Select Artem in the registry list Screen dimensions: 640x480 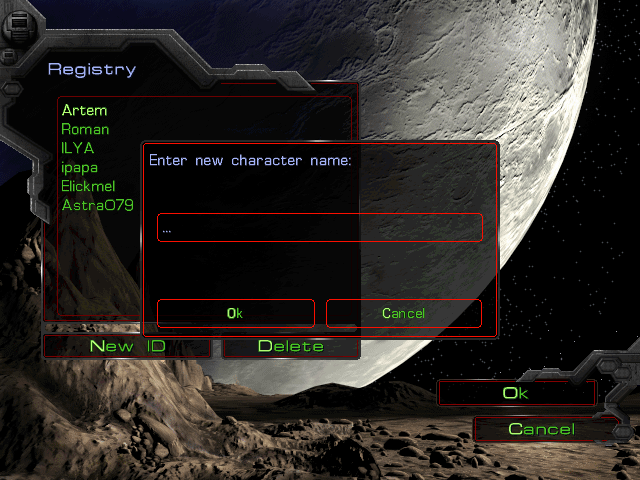[x=84, y=111]
